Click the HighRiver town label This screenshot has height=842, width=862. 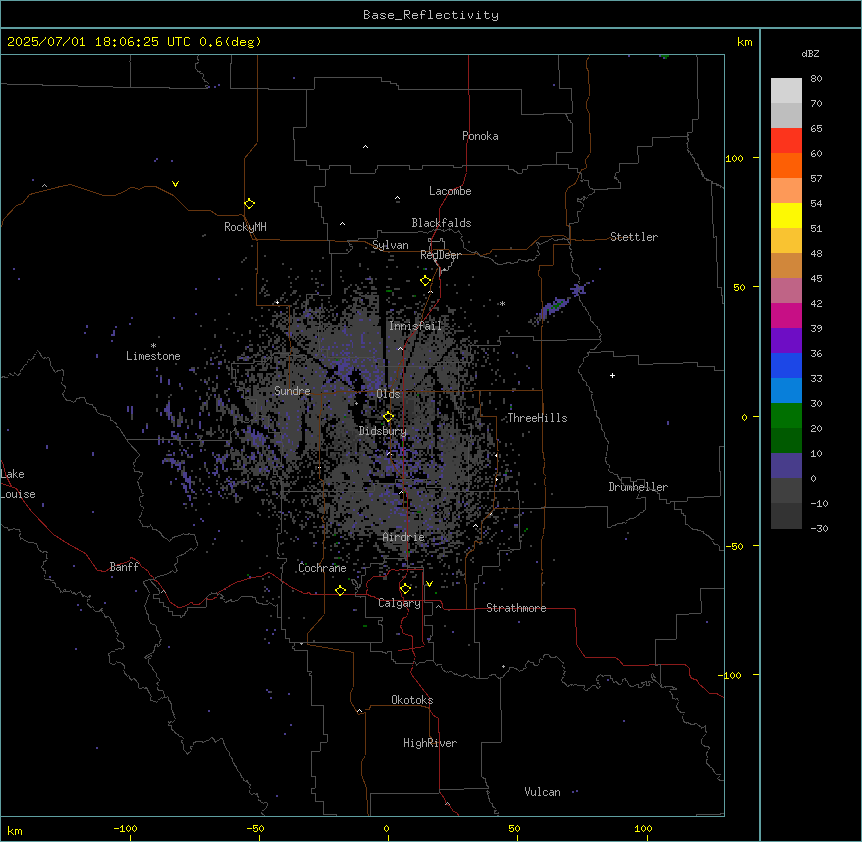click(x=430, y=743)
